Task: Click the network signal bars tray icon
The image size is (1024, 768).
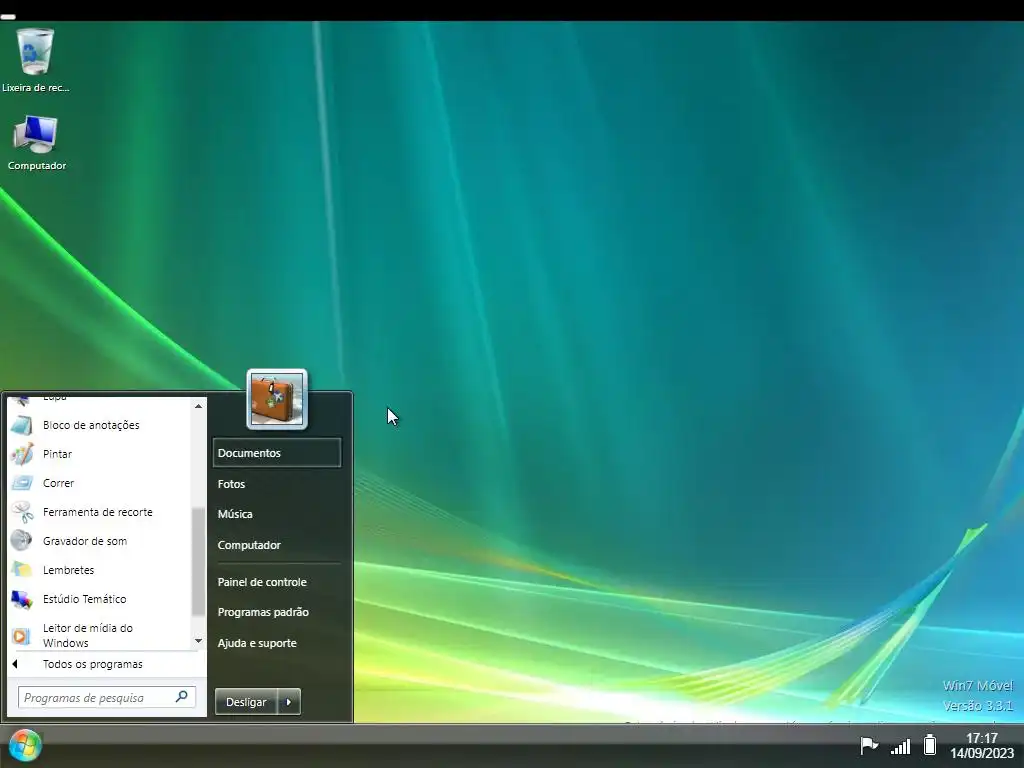Action: [901, 746]
